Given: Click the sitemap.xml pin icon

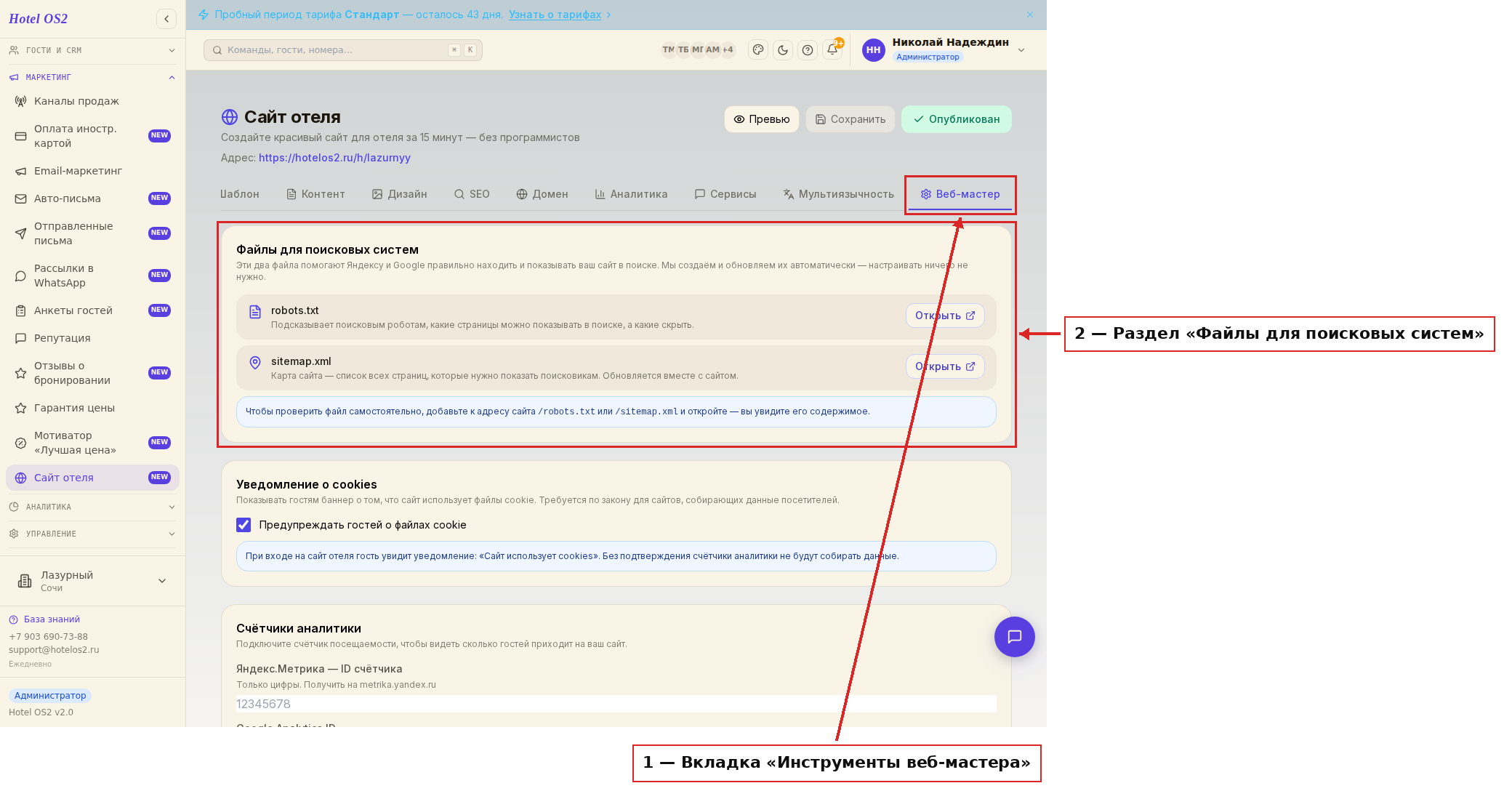Looking at the screenshot, I should point(255,363).
